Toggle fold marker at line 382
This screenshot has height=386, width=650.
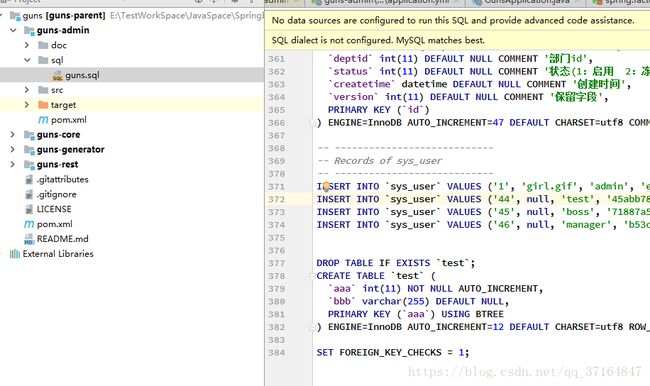[312, 328]
